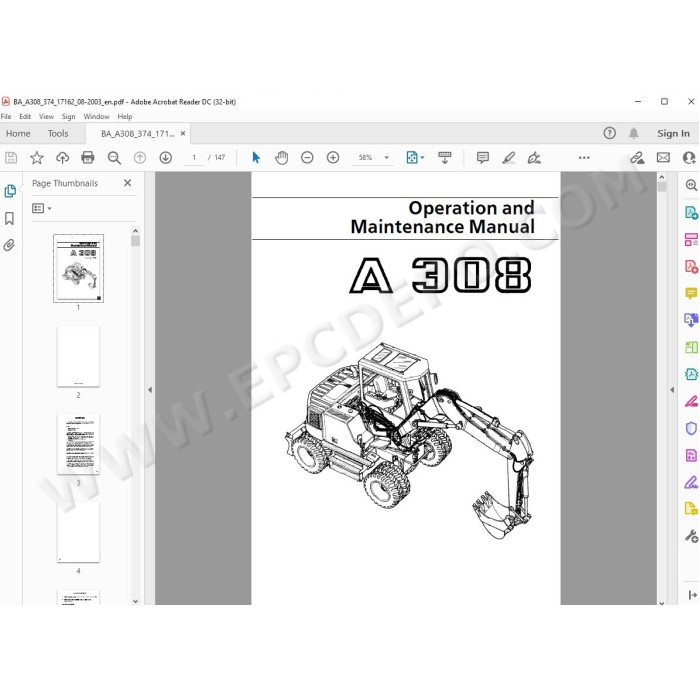The image size is (700, 700).
Task: Open the right pane search tool
Action: click(691, 185)
